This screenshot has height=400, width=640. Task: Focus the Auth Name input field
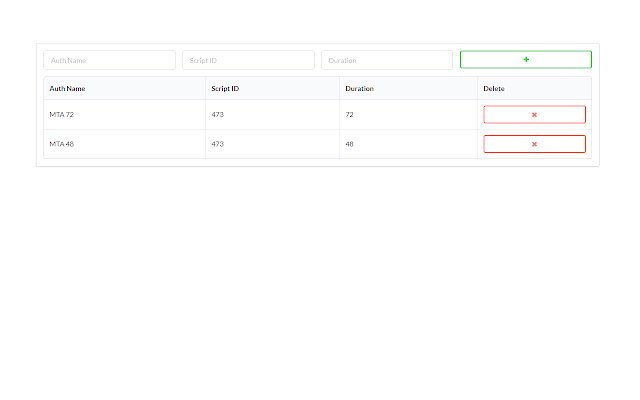click(x=109, y=60)
